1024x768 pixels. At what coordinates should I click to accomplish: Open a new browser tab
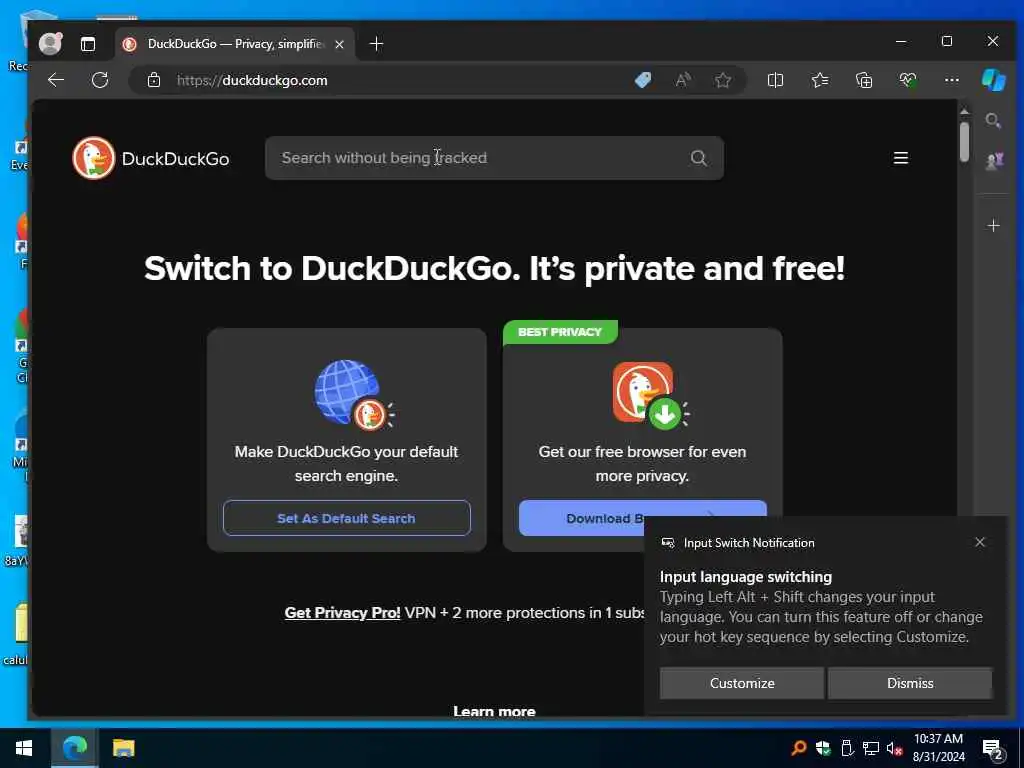(x=376, y=44)
